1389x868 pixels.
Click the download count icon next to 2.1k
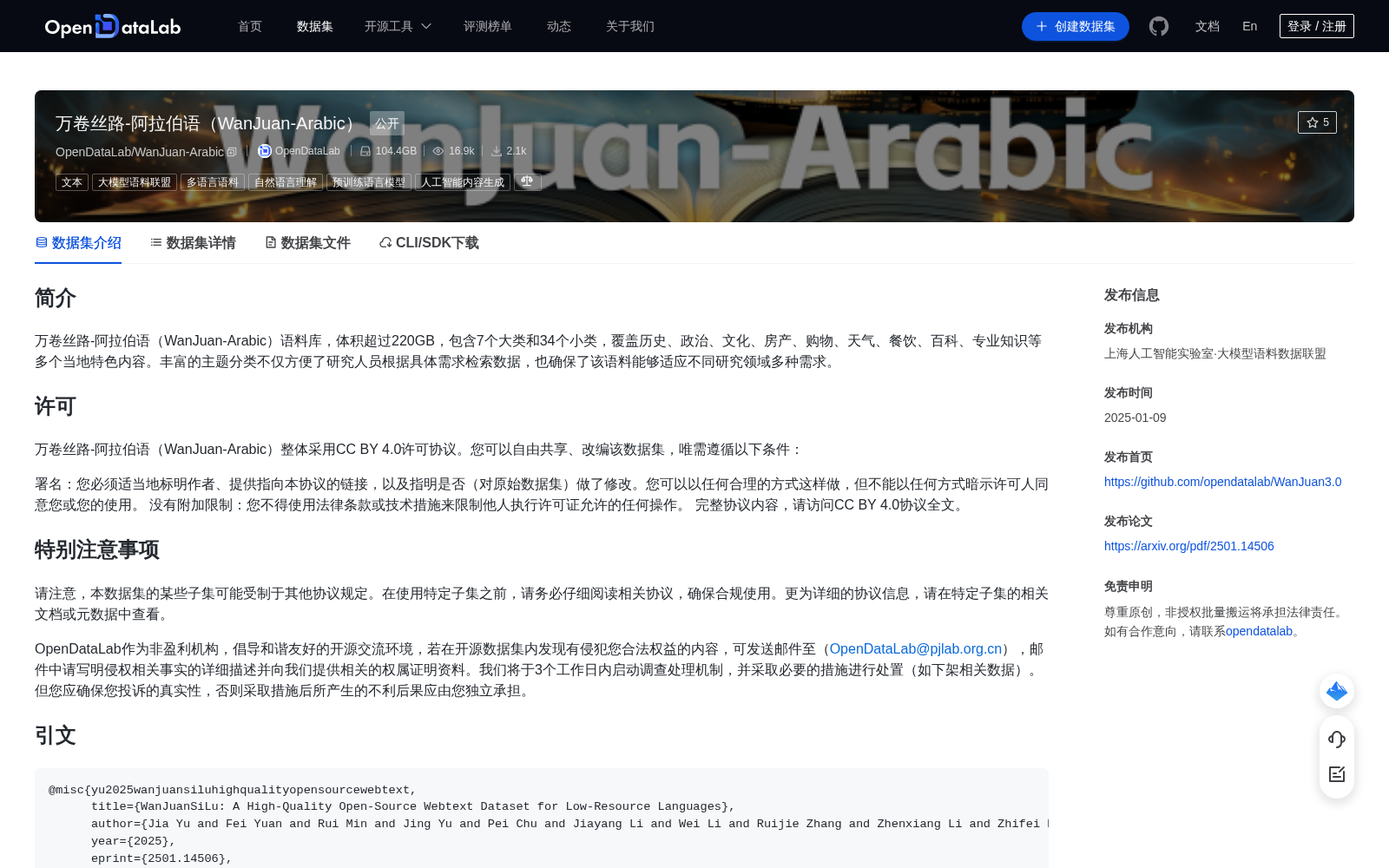[497, 151]
